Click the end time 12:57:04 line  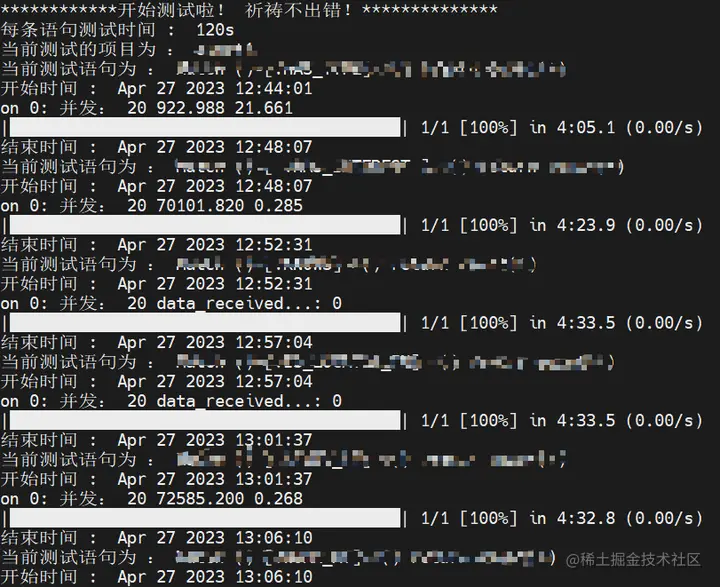click(157, 342)
